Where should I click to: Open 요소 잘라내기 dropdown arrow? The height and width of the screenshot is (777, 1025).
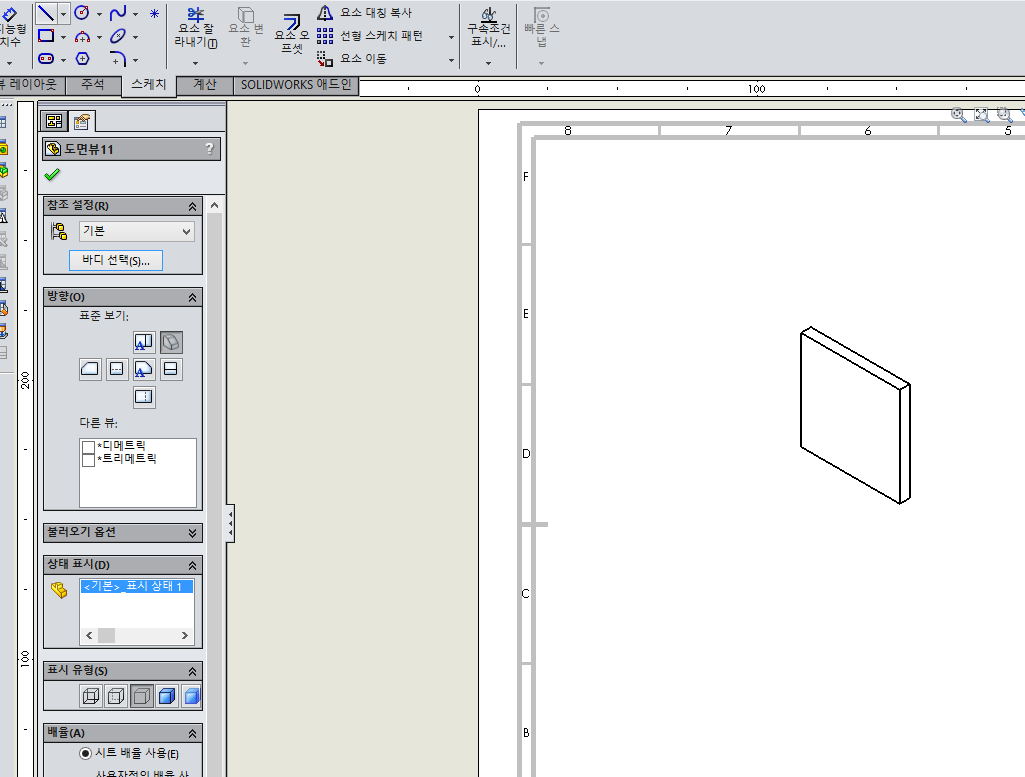pyautogui.click(x=195, y=63)
